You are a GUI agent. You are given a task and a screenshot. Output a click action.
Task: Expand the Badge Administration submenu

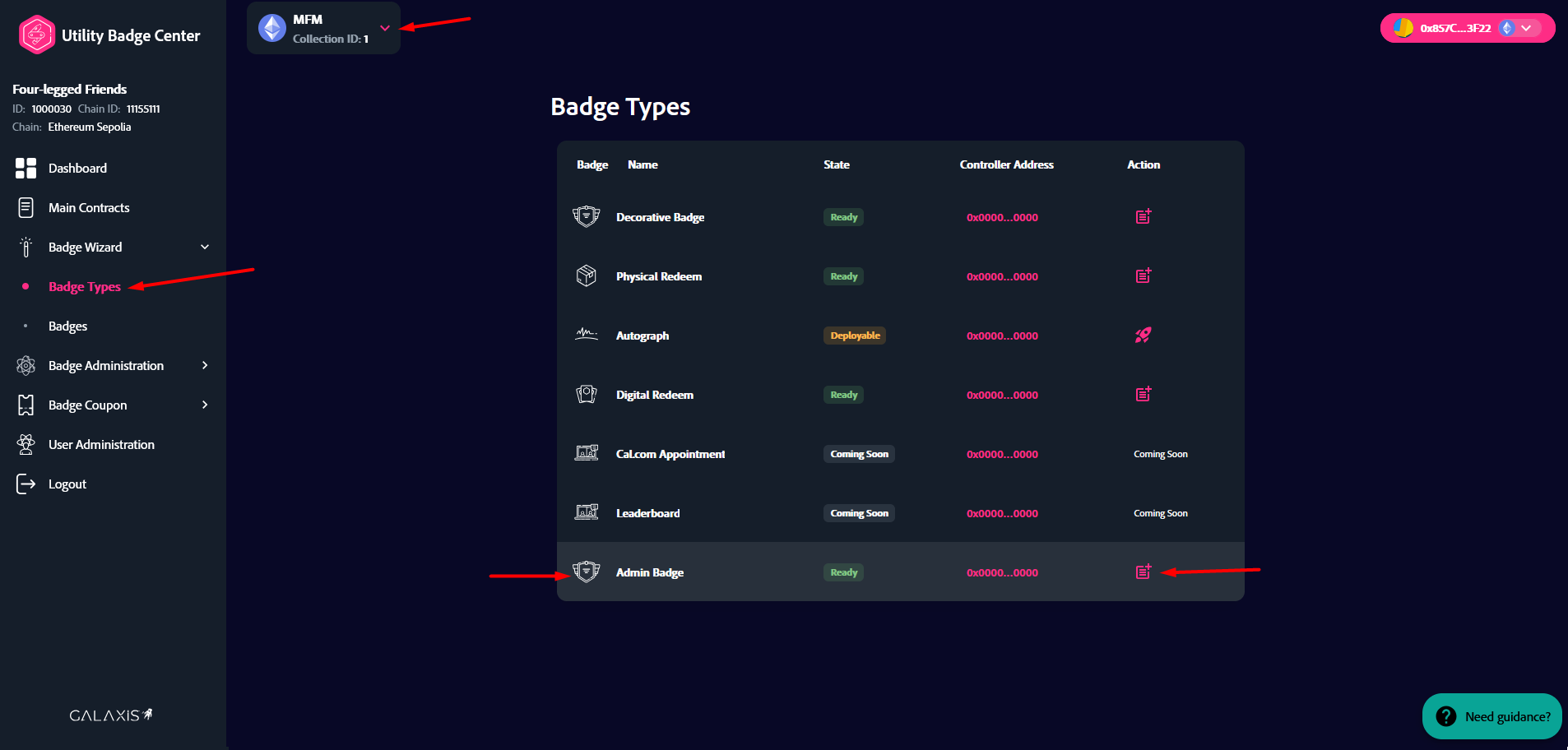click(x=205, y=365)
